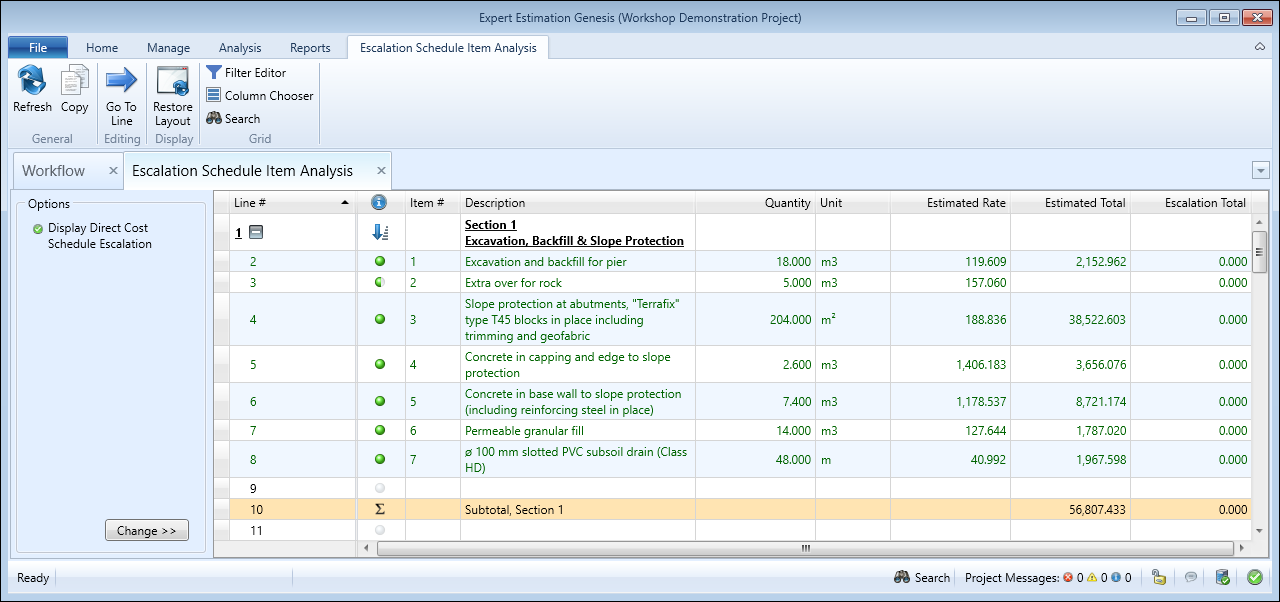
Task: Click the Copy icon in General group
Action: pos(75,81)
